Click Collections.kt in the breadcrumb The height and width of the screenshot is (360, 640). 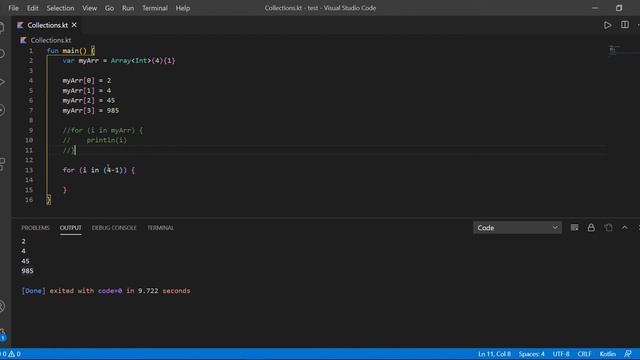tap(51, 40)
